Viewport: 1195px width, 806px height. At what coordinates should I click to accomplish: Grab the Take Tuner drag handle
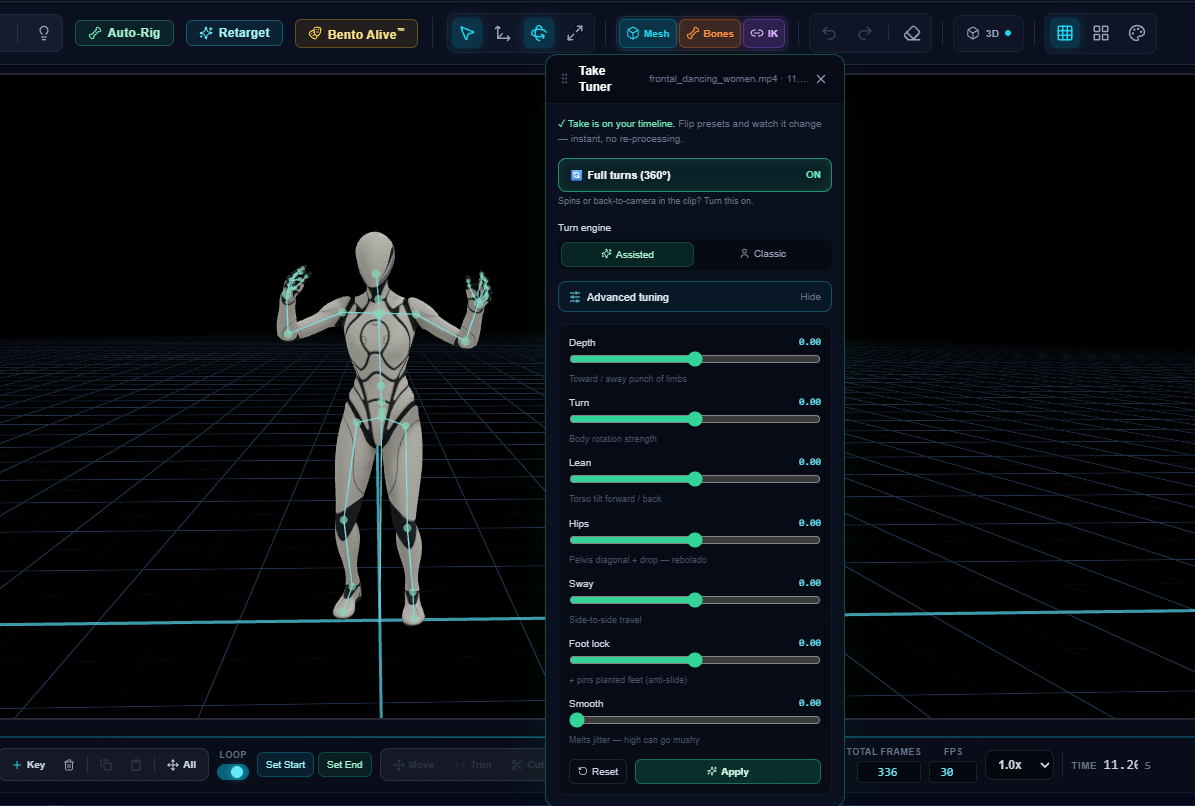point(564,78)
